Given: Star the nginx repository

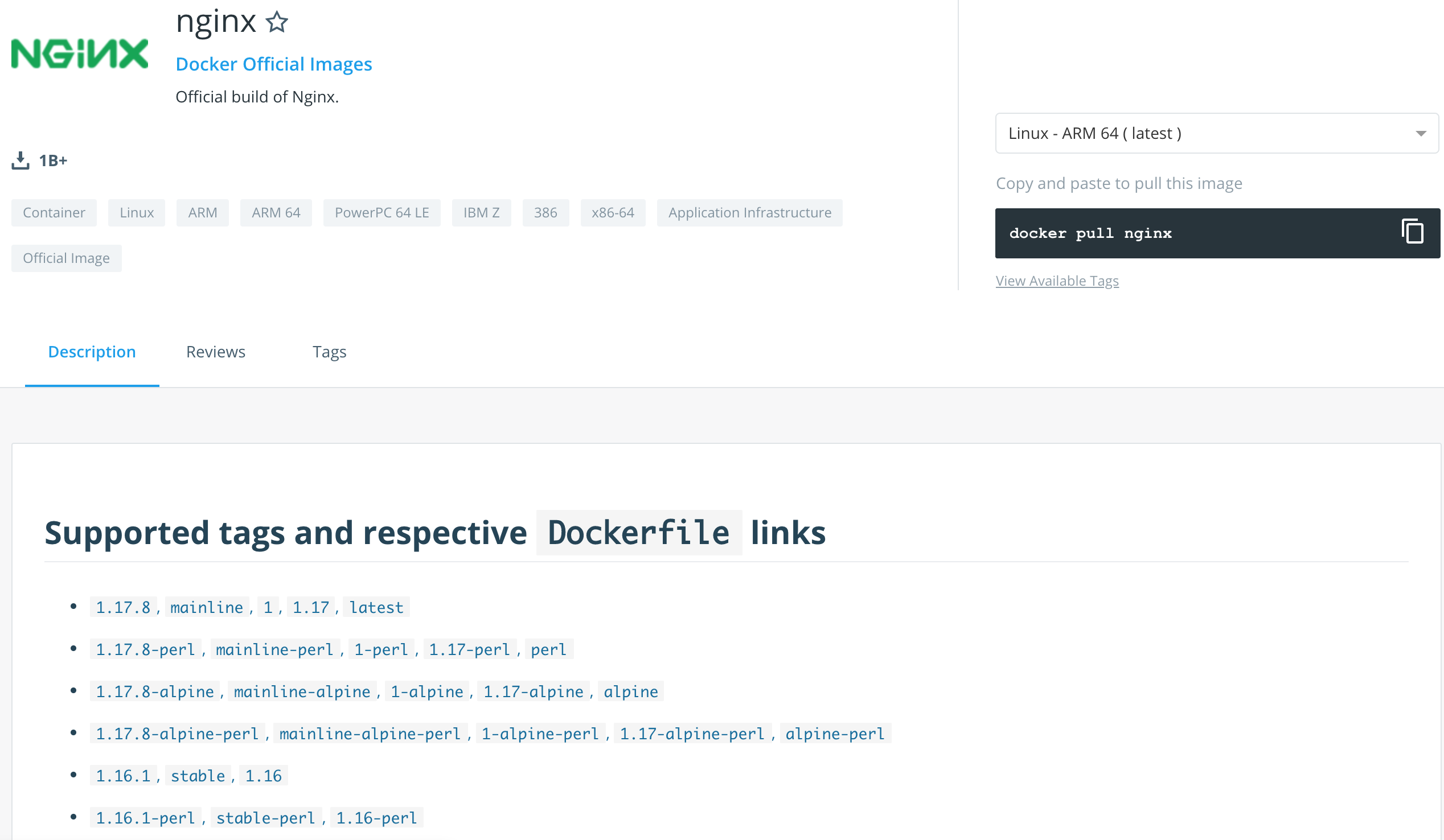Looking at the screenshot, I should tap(277, 22).
